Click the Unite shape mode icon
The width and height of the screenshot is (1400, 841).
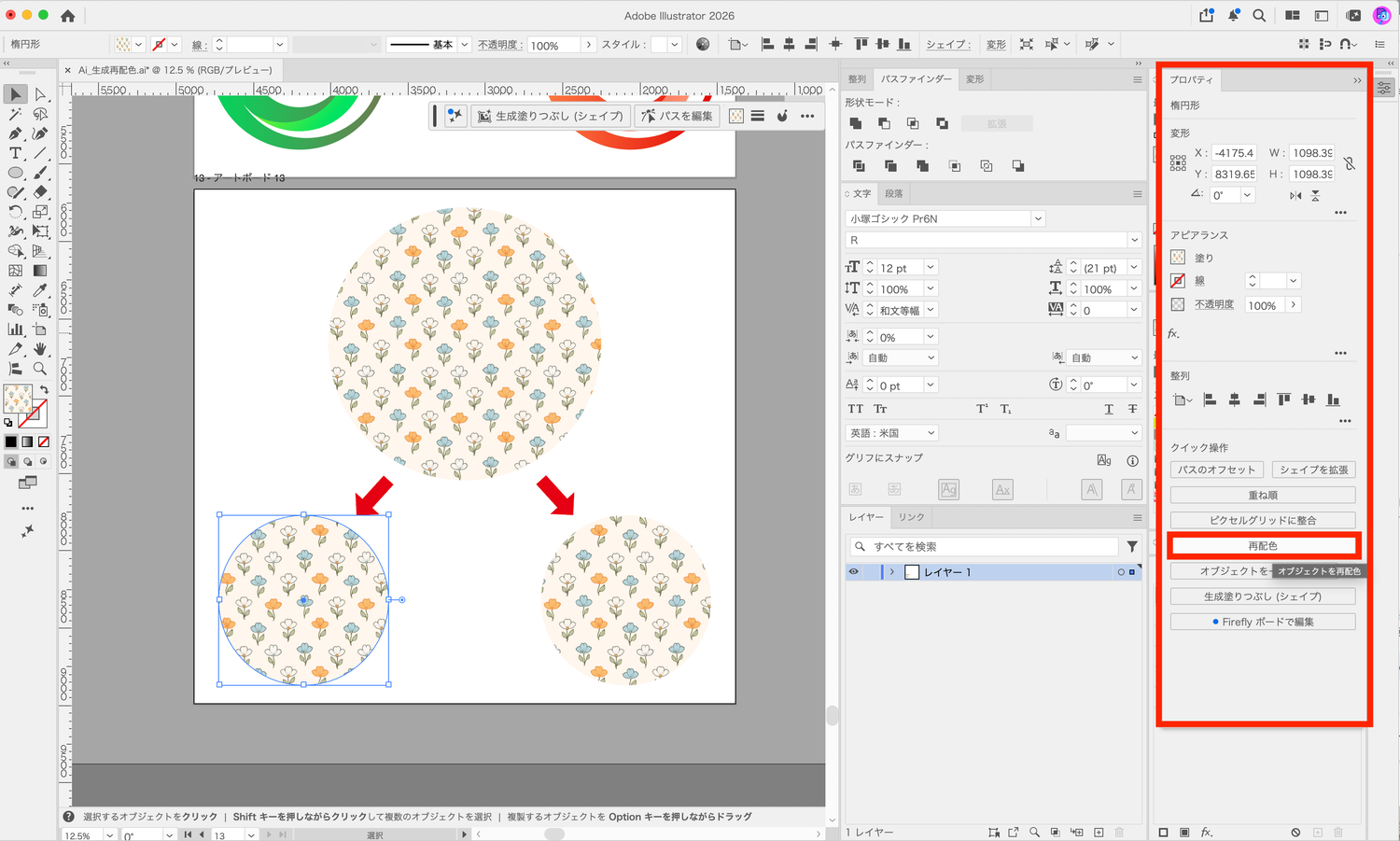click(856, 123)
